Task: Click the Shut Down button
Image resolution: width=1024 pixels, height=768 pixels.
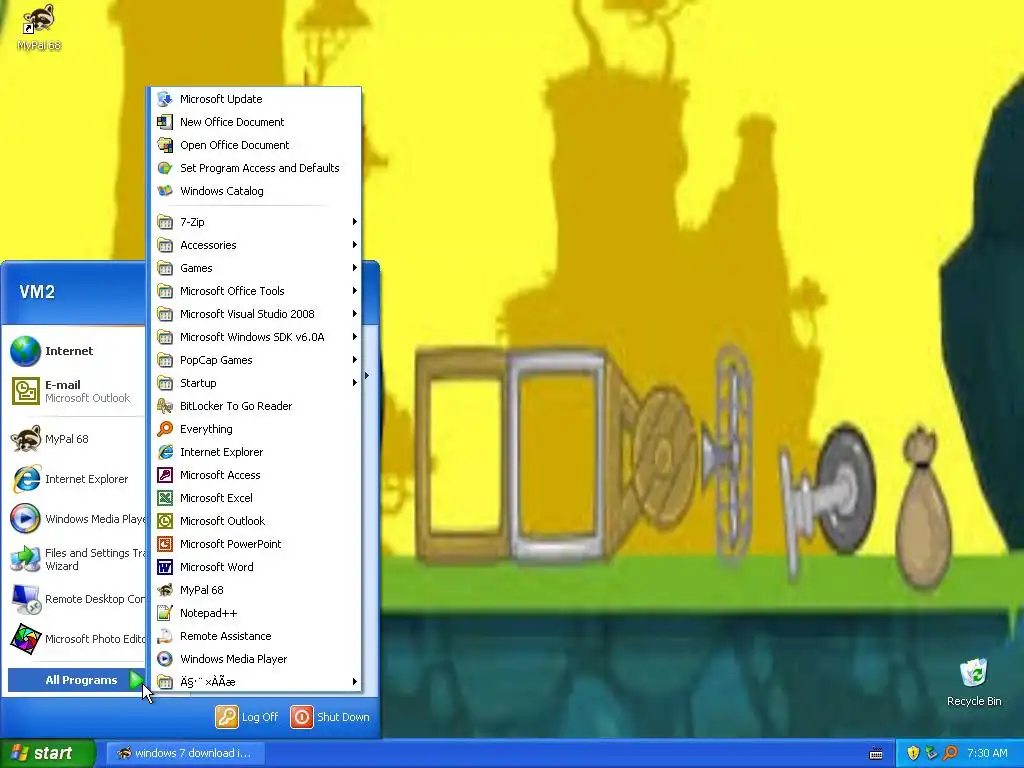Action: 330,717
